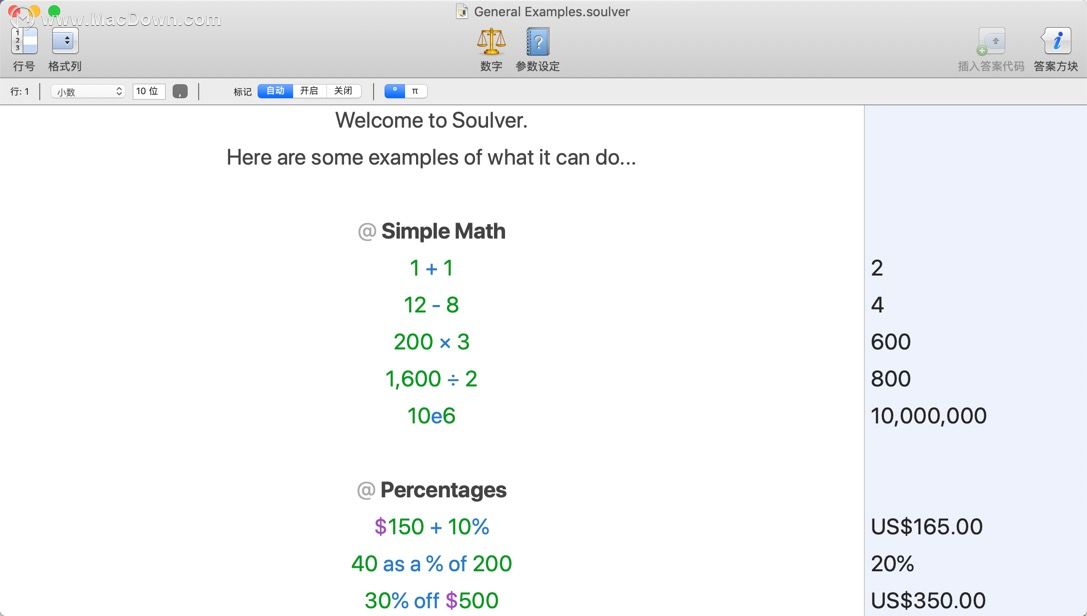Screen dimensions: 1087x616
Task: Select the answer '10,000,000'
Action: coord(928,416)
